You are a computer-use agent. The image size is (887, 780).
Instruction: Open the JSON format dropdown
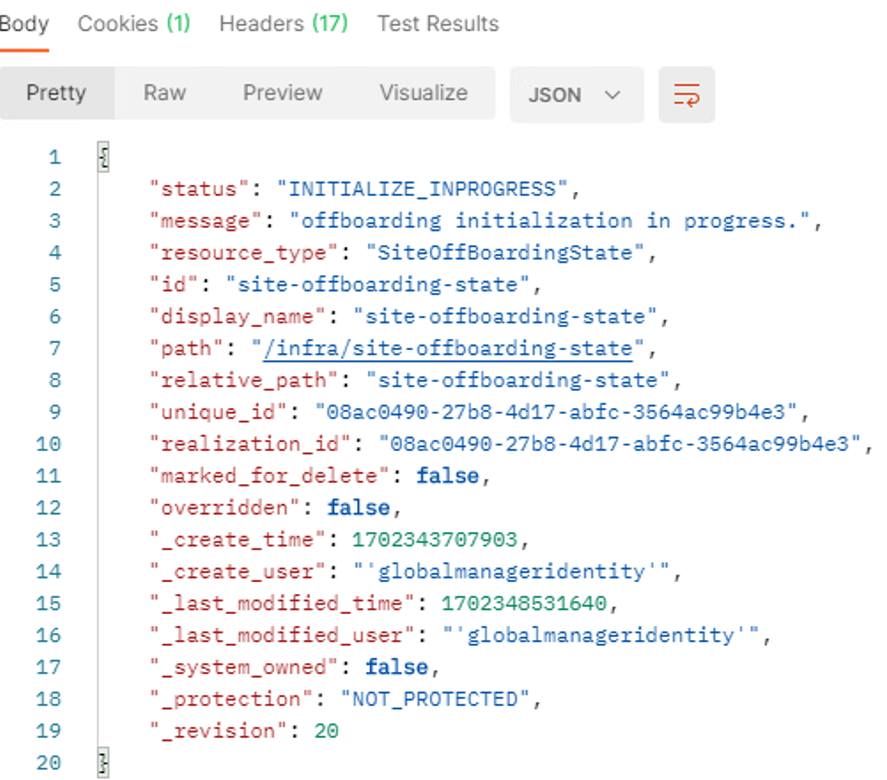pyautogui.click(x=576, y=94)
